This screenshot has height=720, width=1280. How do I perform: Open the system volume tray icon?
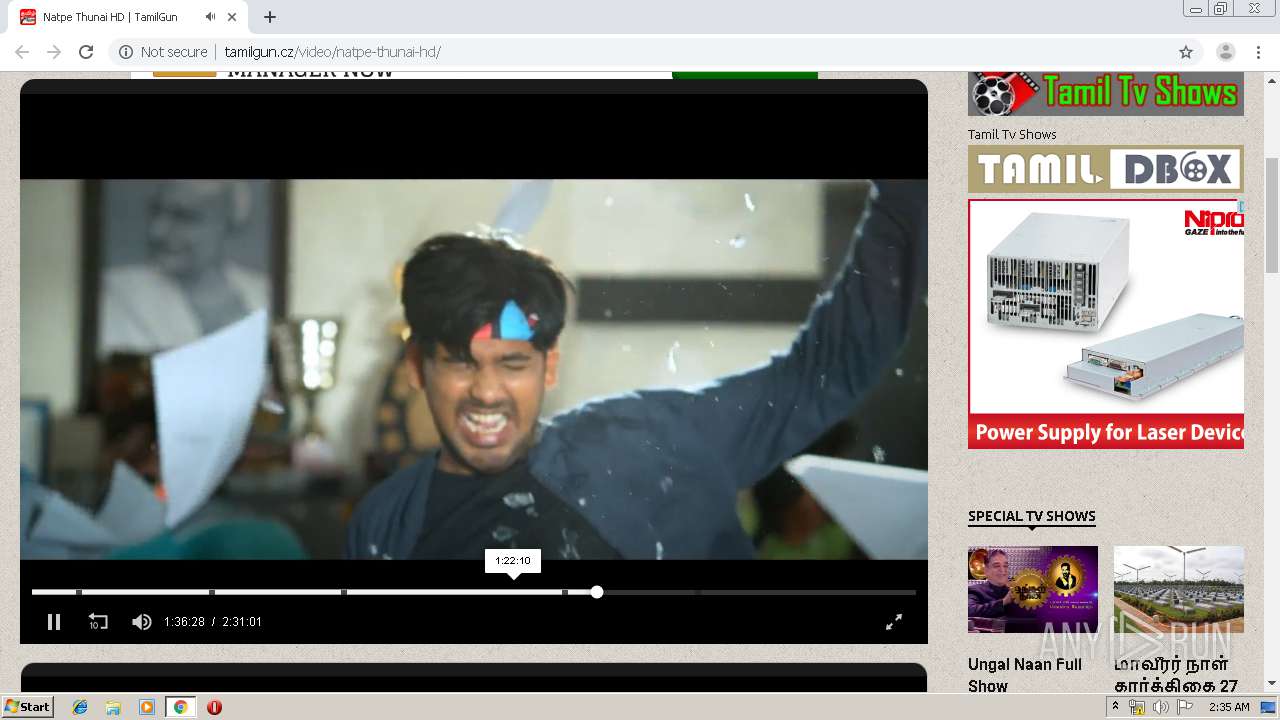pyautogui.click(x=1160, y=707)
